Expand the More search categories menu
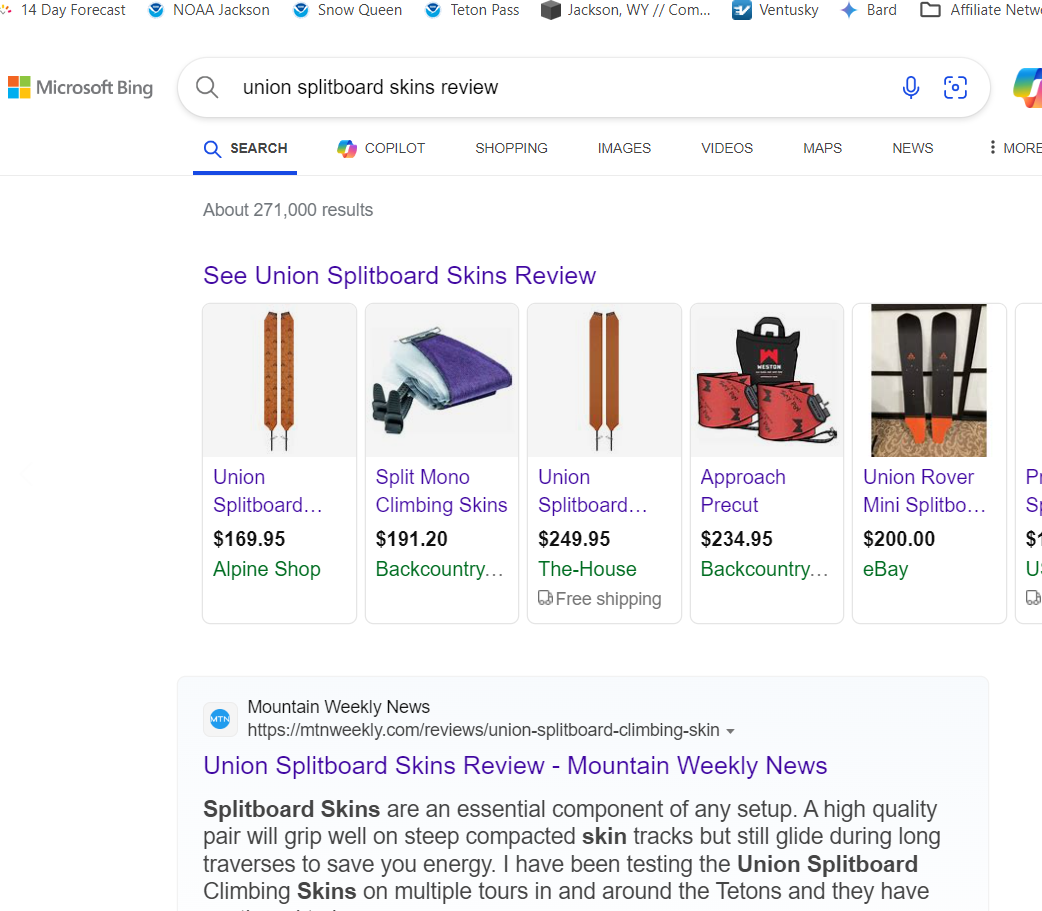The width and height of the screenshot is (1042, 911). [x=1014, y=148]
